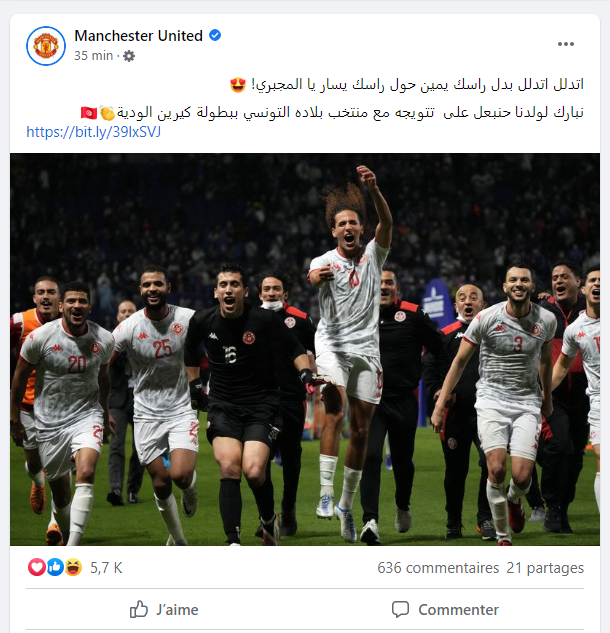Click the Commenter button
Image resolution: width=610 pixels, height=633 pixels.
click(445, 609)
